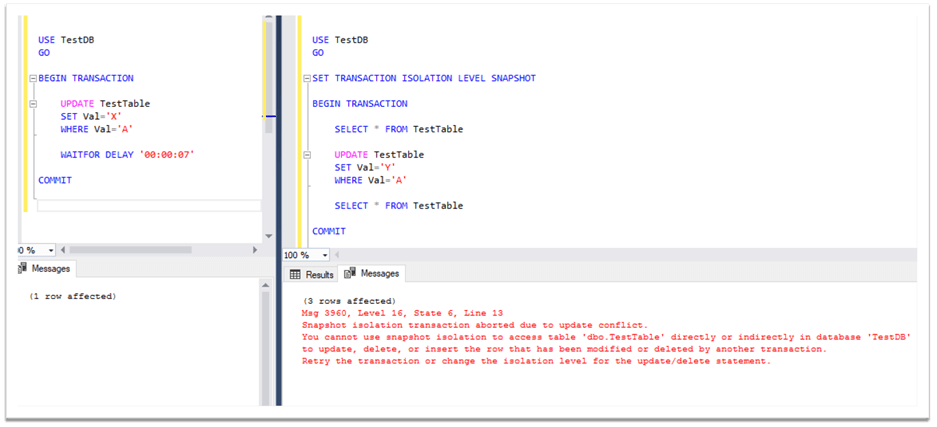The width and height of the screenshot is (937, 427).
Task: Click the last SELECT * FROM TestTable line
Action: coord(399,206)
